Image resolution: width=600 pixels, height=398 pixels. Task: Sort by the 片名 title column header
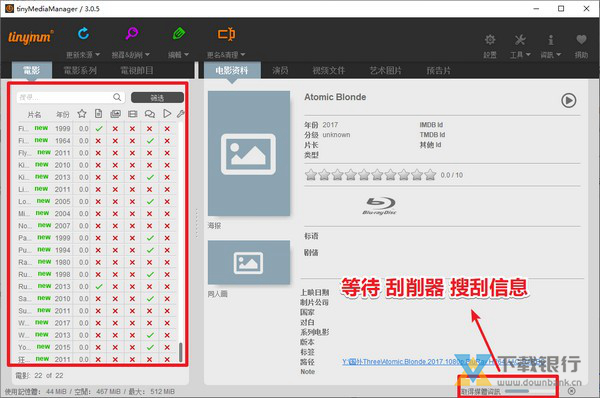coord(34,114)
